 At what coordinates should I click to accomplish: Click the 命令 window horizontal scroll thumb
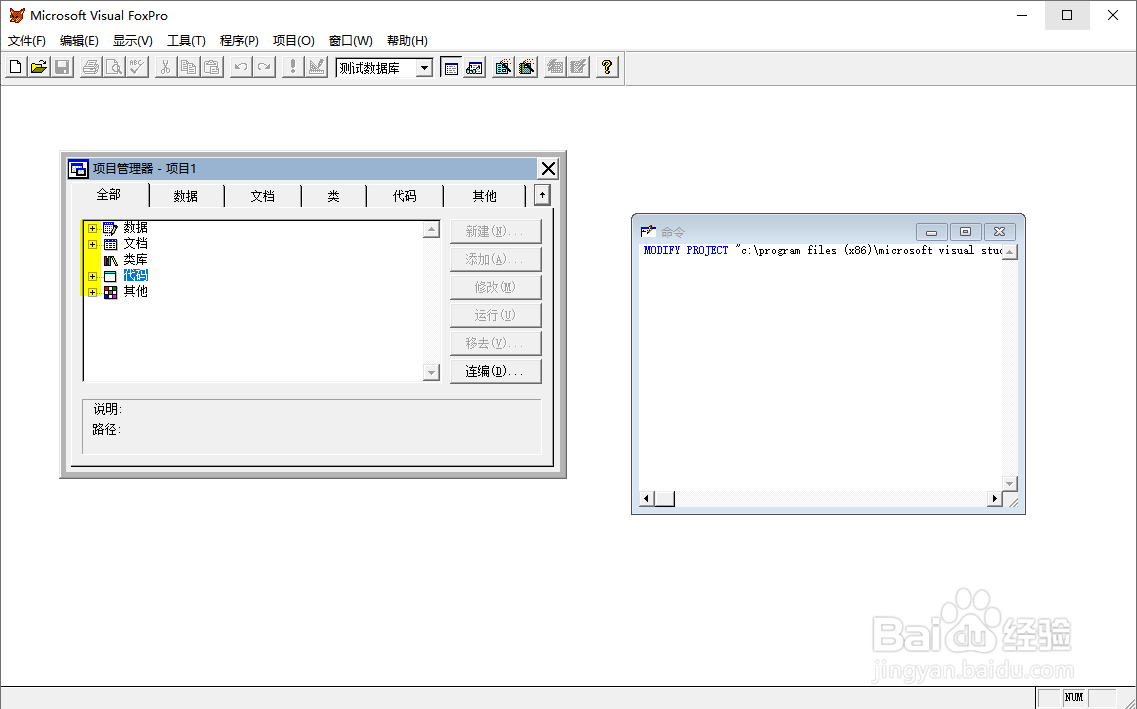[x=665, y=499]
